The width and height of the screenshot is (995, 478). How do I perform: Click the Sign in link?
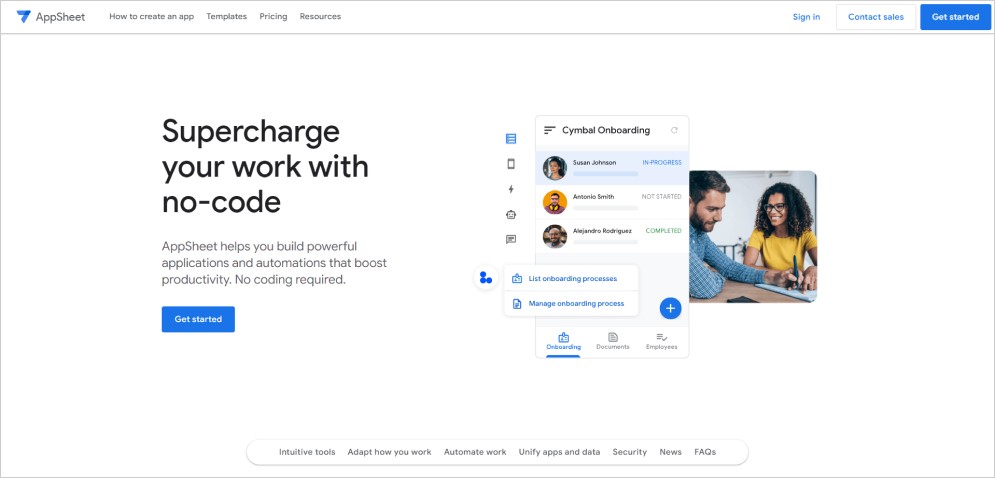(806, 17)
